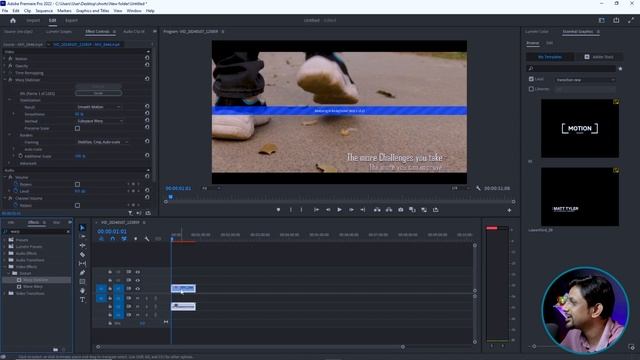Open the File menu
The width and height of the screenshot is (640, 360).
(5, 11)
